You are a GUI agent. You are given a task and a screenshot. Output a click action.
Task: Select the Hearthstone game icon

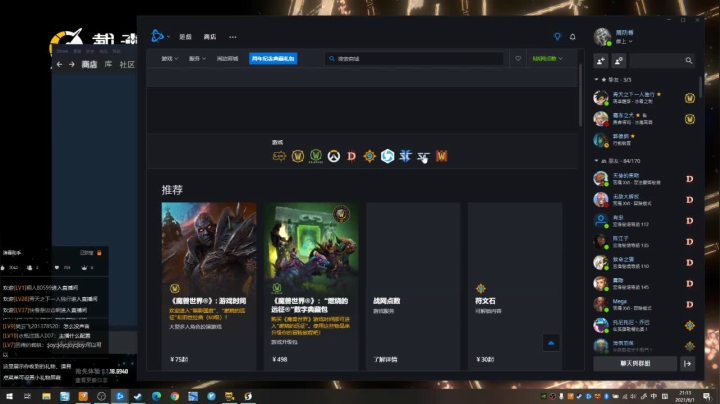369,157
